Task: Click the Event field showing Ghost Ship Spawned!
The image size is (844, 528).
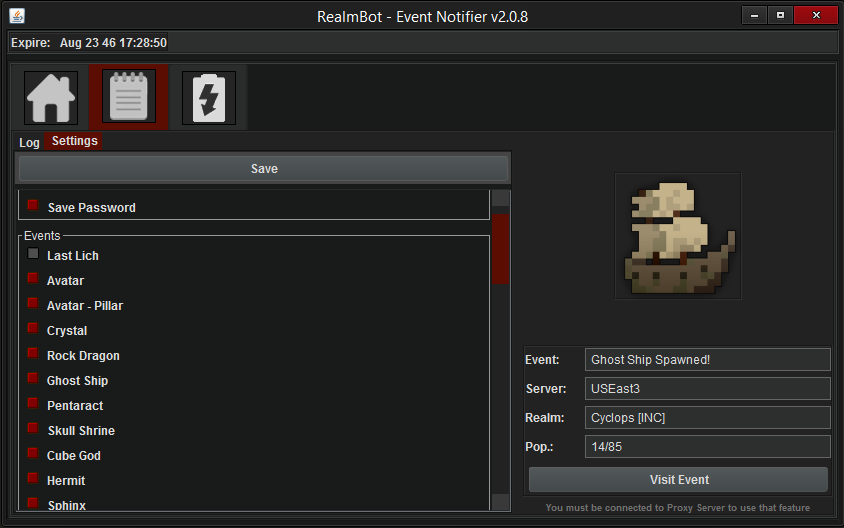Action: [707, 360]
